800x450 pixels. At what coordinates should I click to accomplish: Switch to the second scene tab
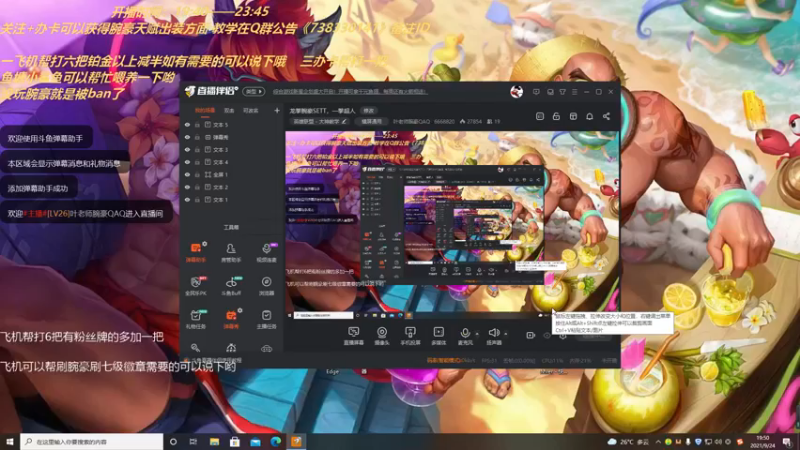[x=229, y=110]
